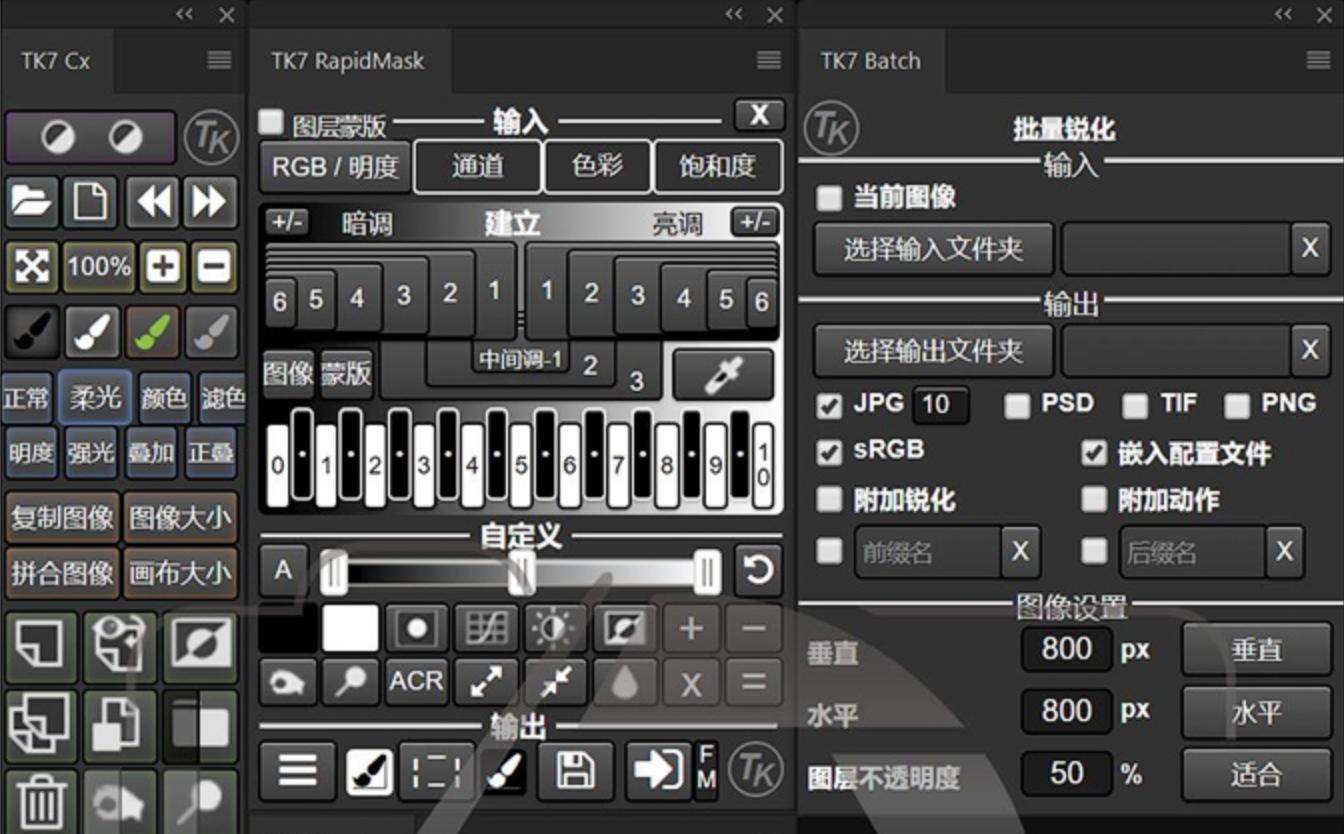Click the fit-to-screen arrows icon

click(x=32, y=267)
